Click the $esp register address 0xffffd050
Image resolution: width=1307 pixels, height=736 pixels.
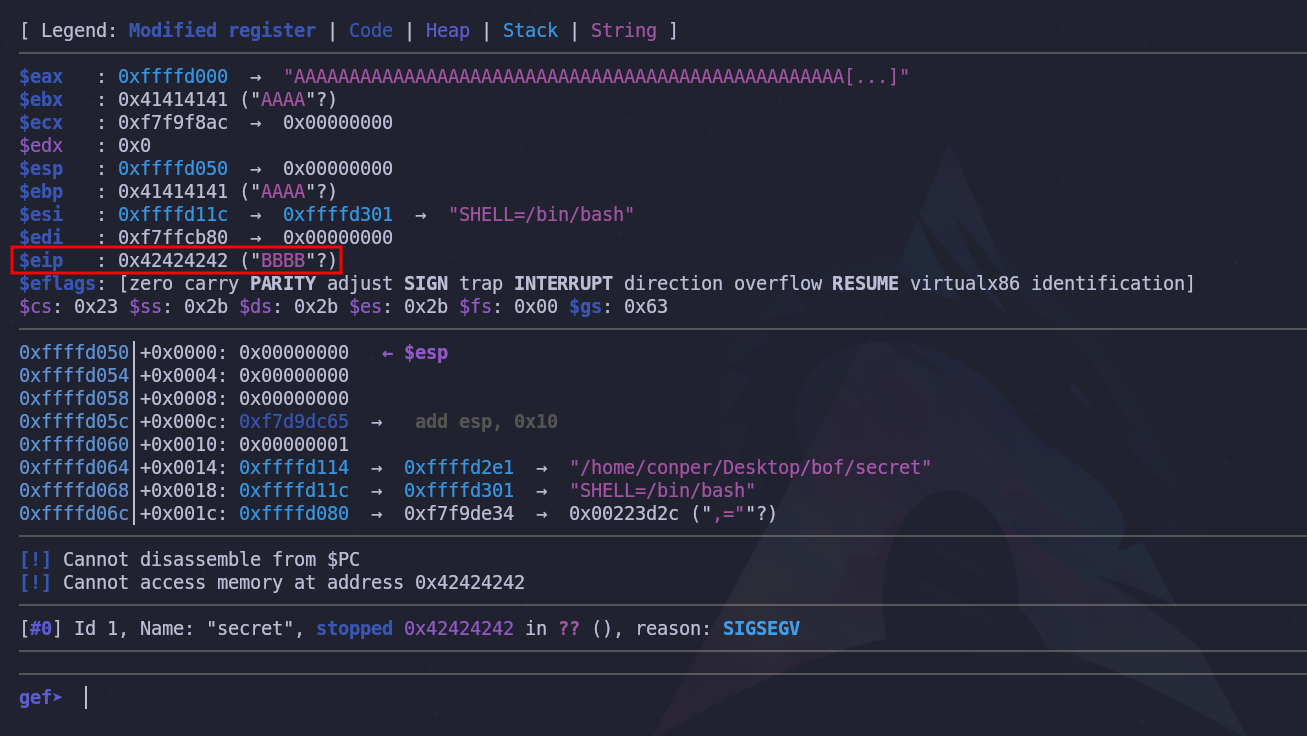tap(172, 169)
